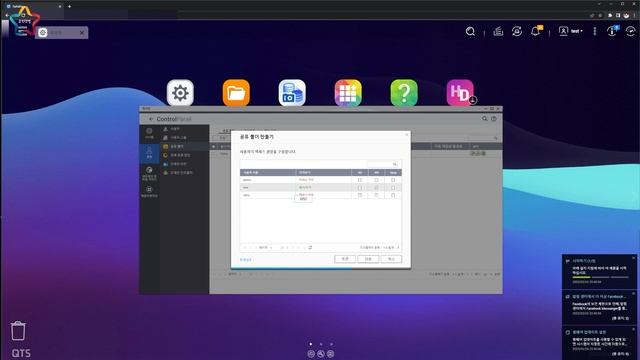Check the Deny box for the test user

(x=393, y=188)
